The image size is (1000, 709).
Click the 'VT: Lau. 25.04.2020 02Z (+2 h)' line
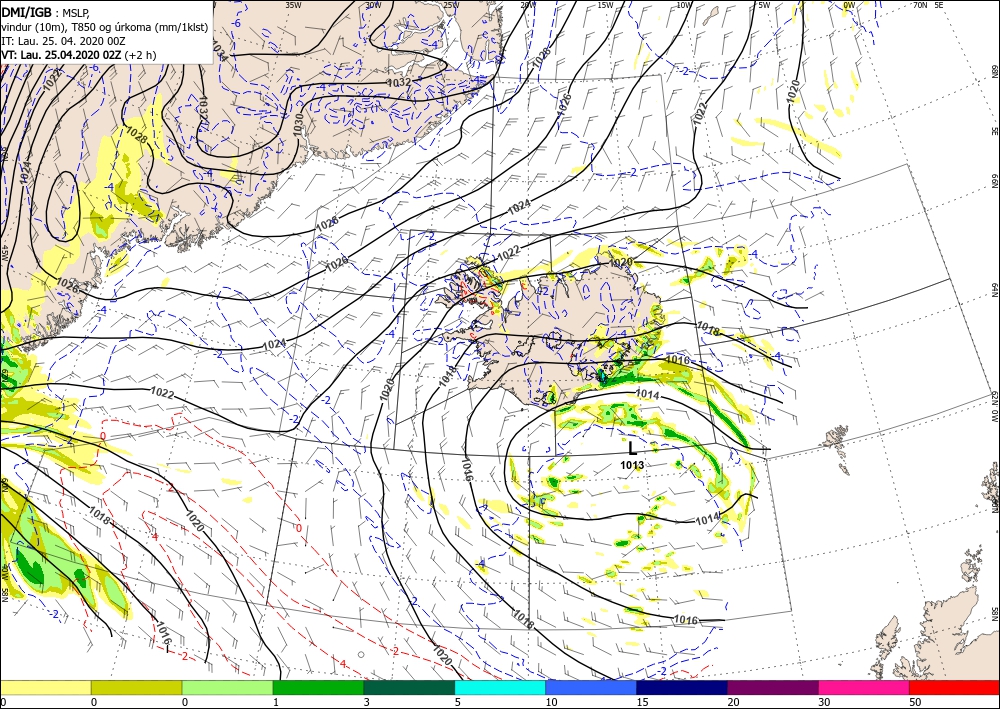[78, 55]
